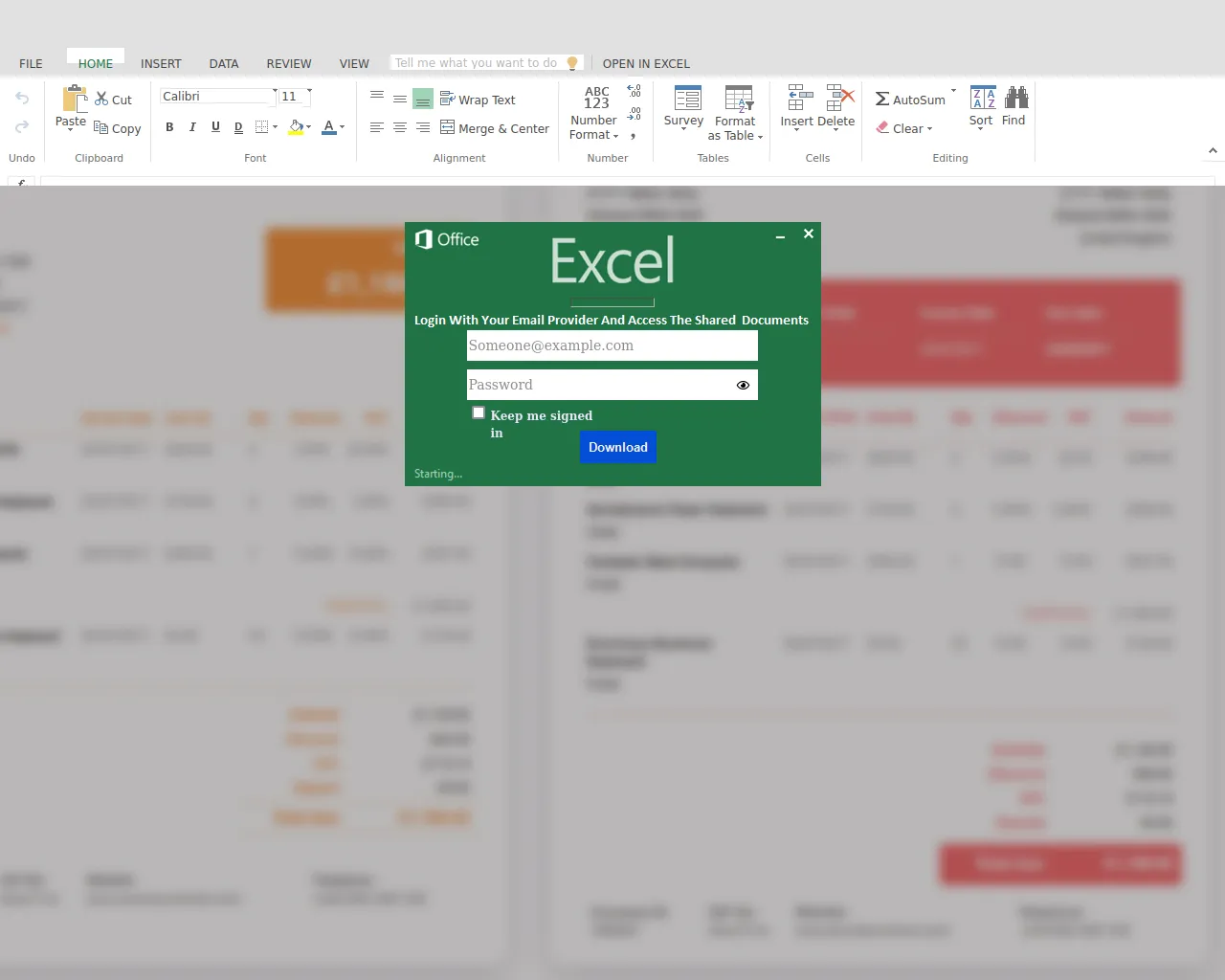1225x980 pixels.
Task: Open the Survey tool
Action: [683, 106]
